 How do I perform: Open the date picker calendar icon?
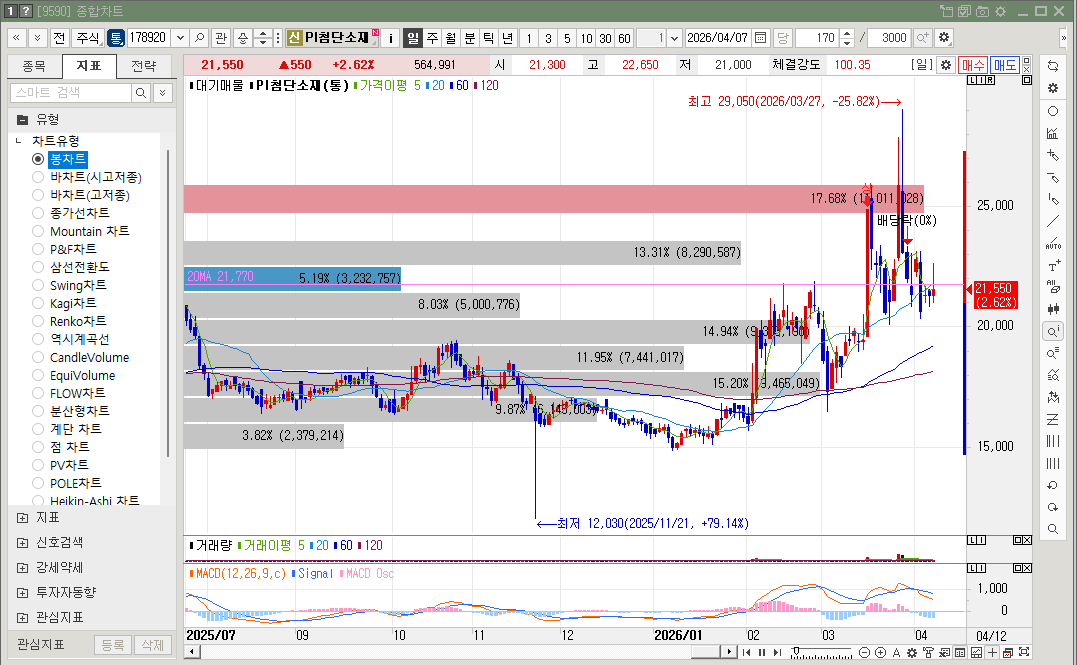point(760,38)
